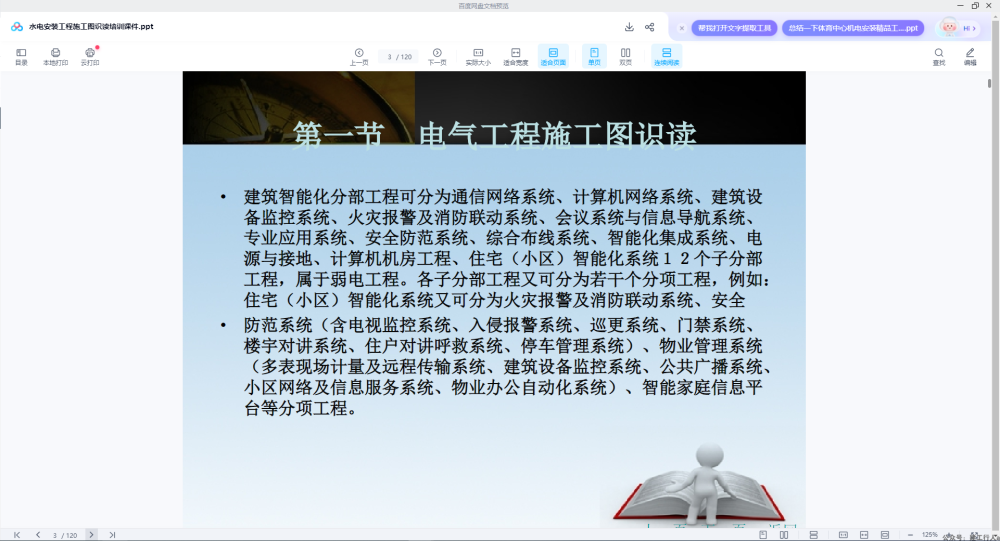The height and width of the screenshot is (541, 1000).
Task: Toggle 连续阅读 continuous reading mode
Action: coord(666,56)
